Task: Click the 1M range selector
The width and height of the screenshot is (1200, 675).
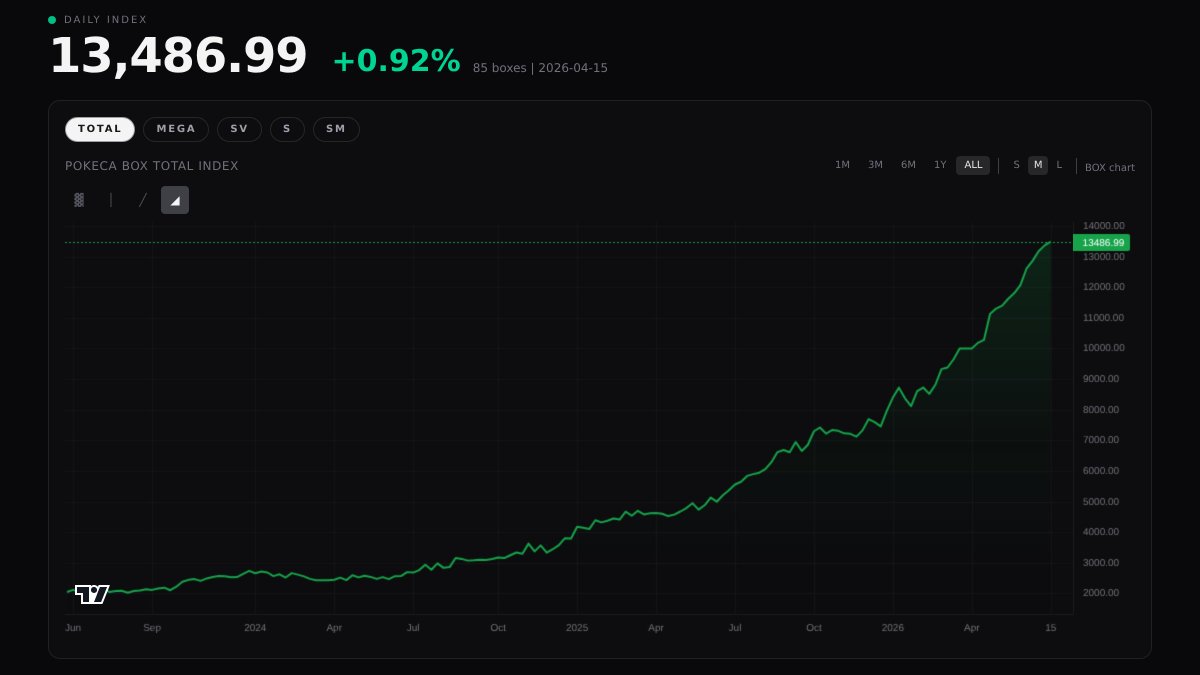Action: [842, 165]
